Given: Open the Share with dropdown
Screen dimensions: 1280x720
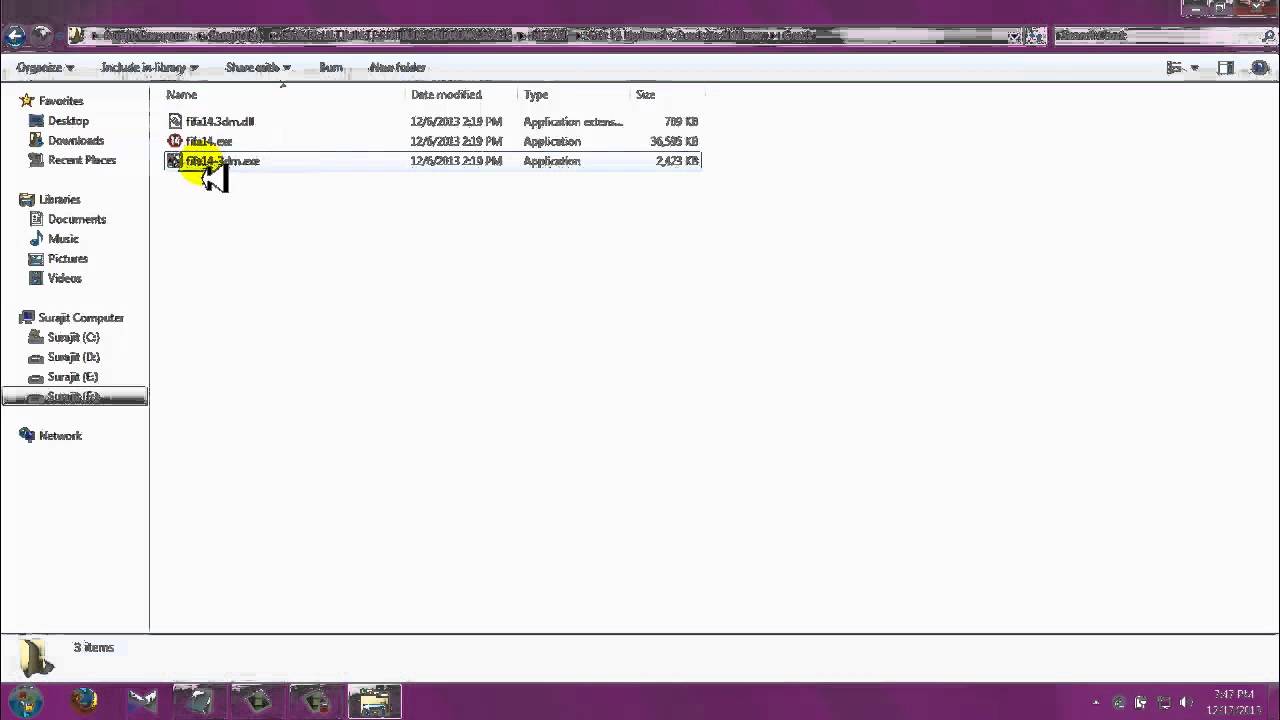Looking at the screenshot, I should (x=258, y=68).
